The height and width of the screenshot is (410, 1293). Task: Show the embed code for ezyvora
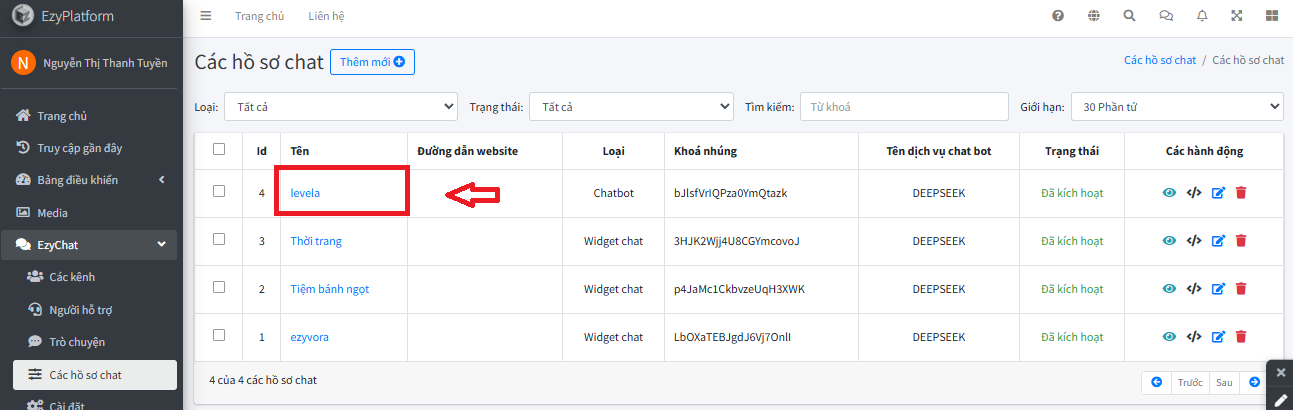(1194, 337)
